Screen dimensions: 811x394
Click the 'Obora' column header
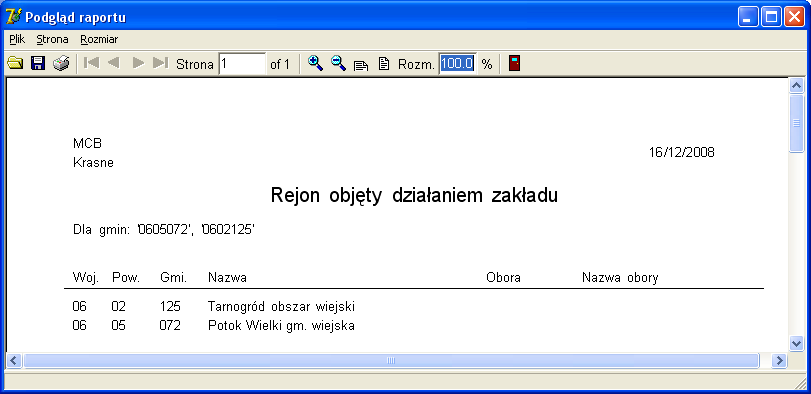[503, 278]
